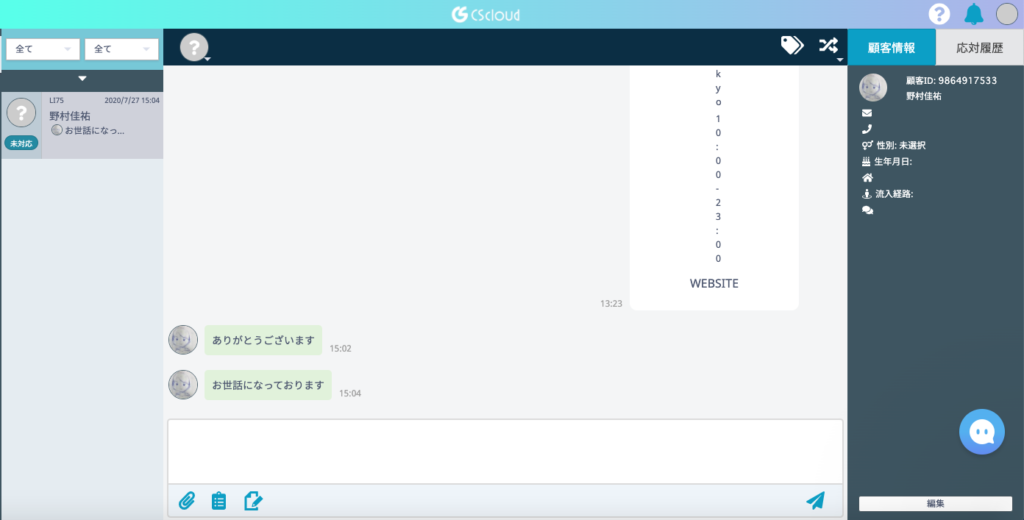Open the note edit icon
The height and width of the screenshot is (520, 1024).
point(253,501)
